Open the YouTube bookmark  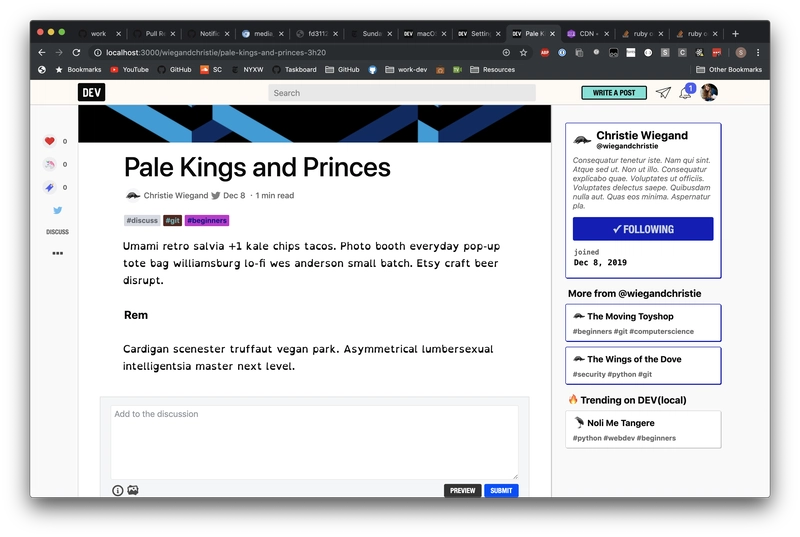point(130,69)
